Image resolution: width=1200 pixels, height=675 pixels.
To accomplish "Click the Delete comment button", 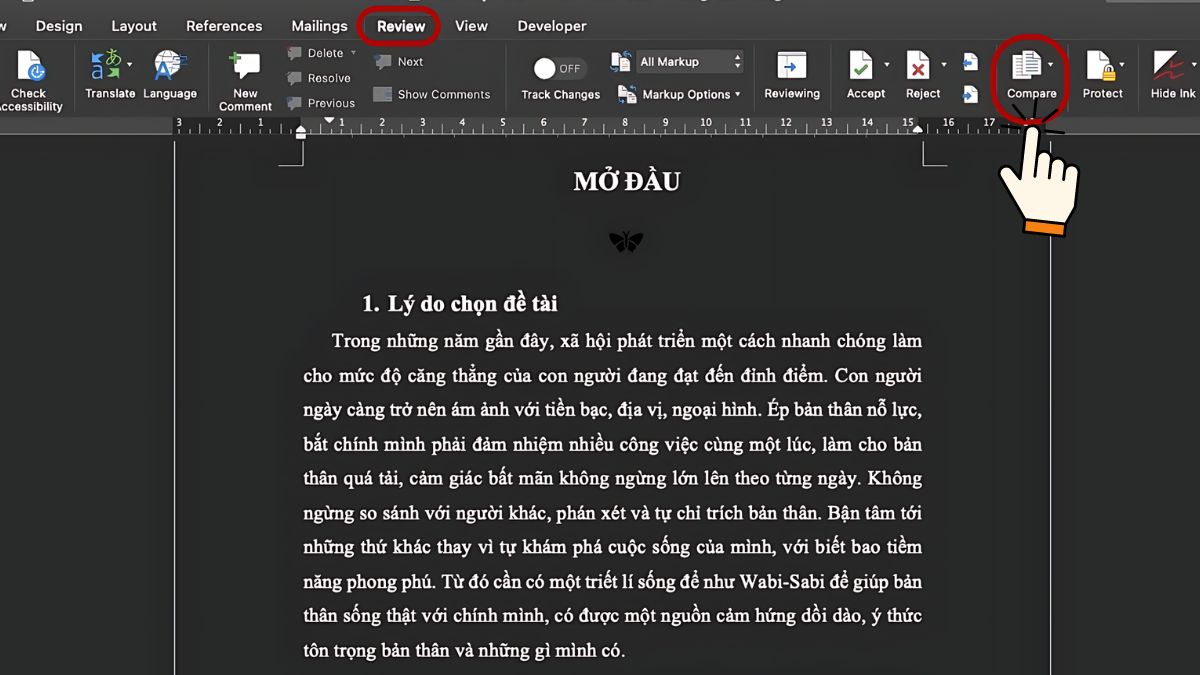I will coord(316,53).
